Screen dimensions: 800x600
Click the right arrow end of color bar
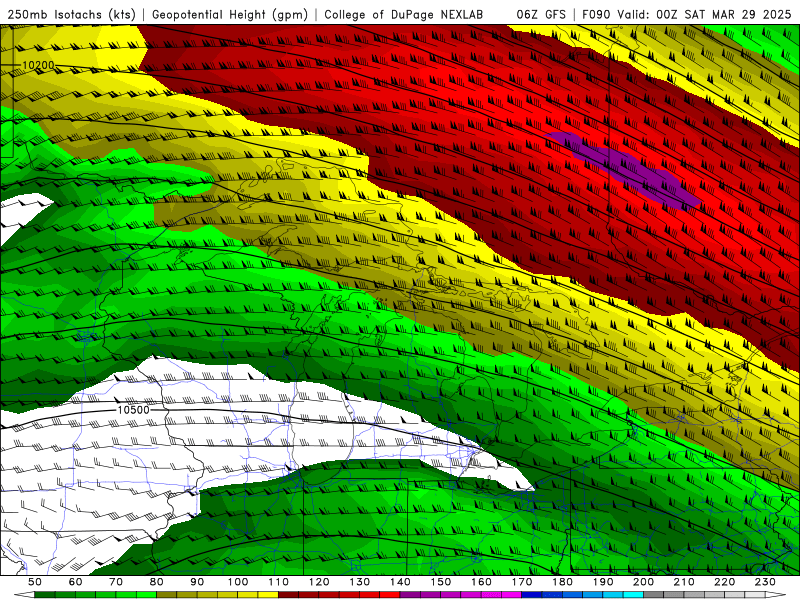[x=776, y=595]
